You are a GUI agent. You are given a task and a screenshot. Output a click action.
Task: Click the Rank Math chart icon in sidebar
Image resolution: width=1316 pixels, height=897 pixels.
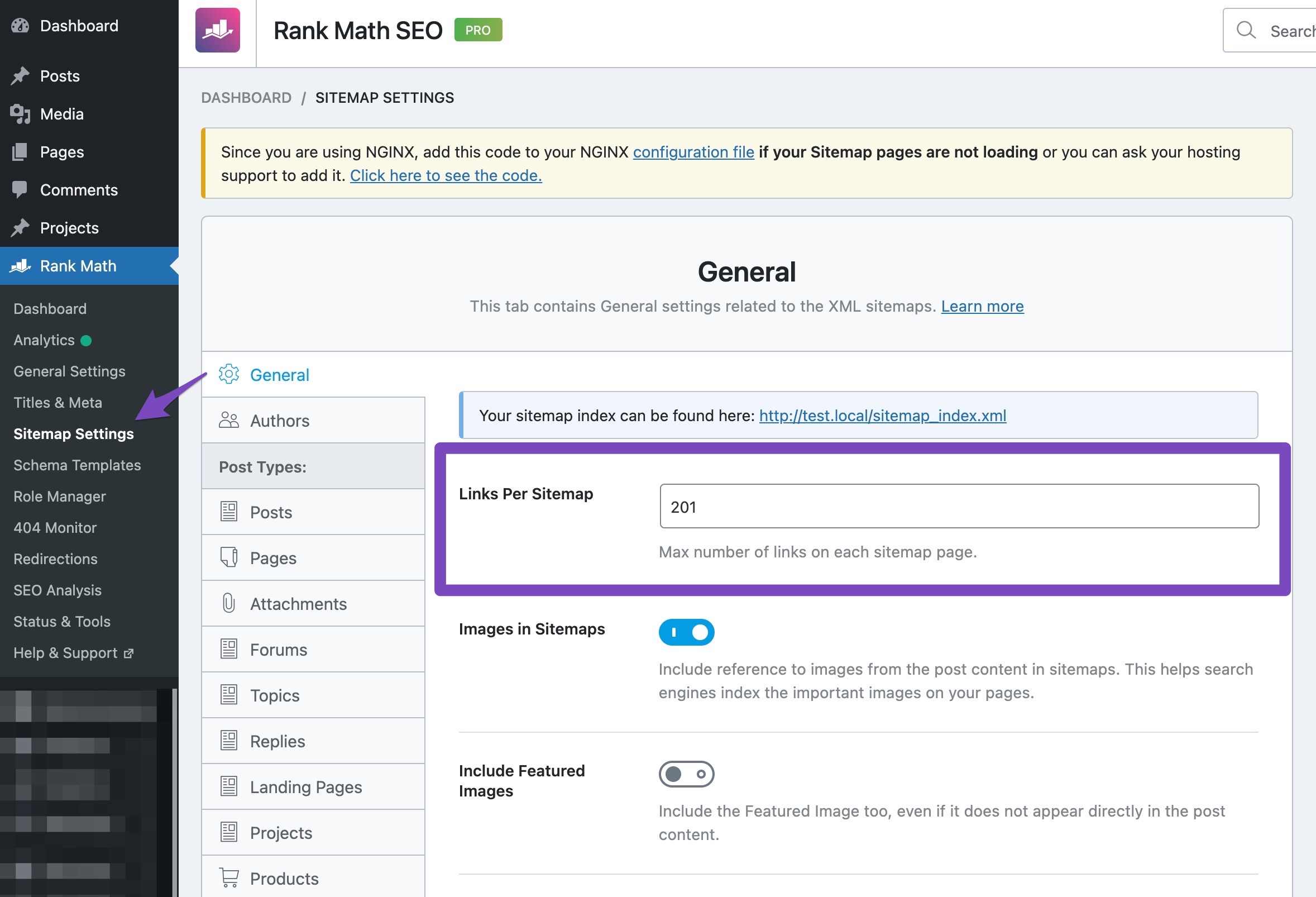[x=21, y=266]
